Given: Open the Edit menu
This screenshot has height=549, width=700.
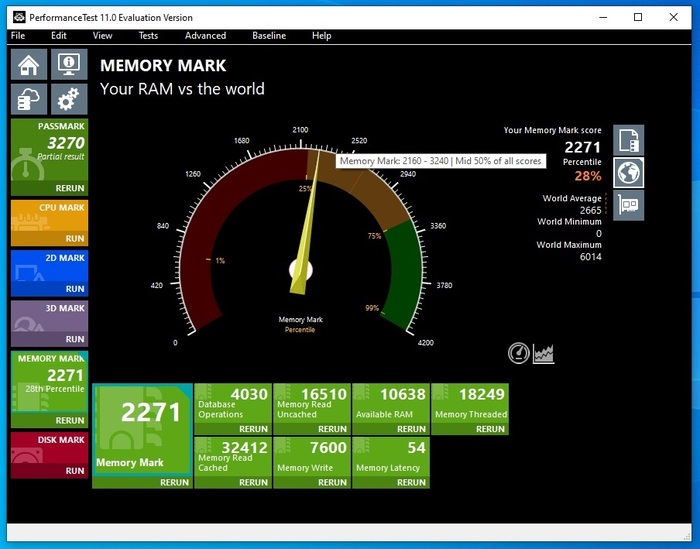Looking at the screenshot, I should 58,36.
